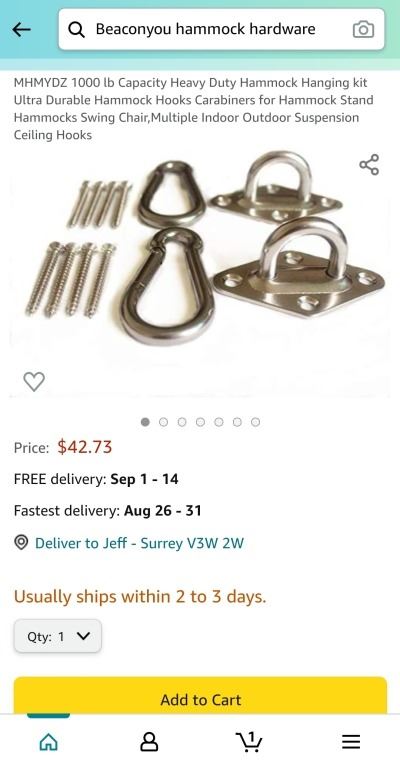Select last product image dot
The image size is (400, 768).
pos(256,422)
